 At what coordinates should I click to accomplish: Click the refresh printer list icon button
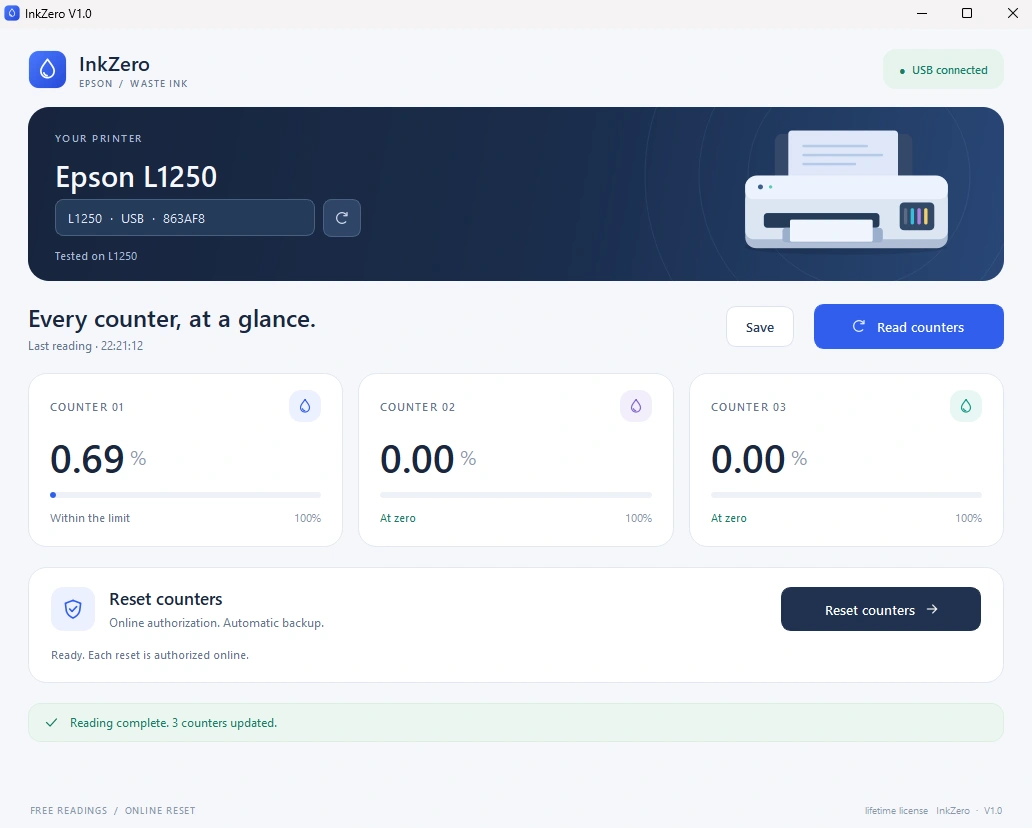point(342,218)
